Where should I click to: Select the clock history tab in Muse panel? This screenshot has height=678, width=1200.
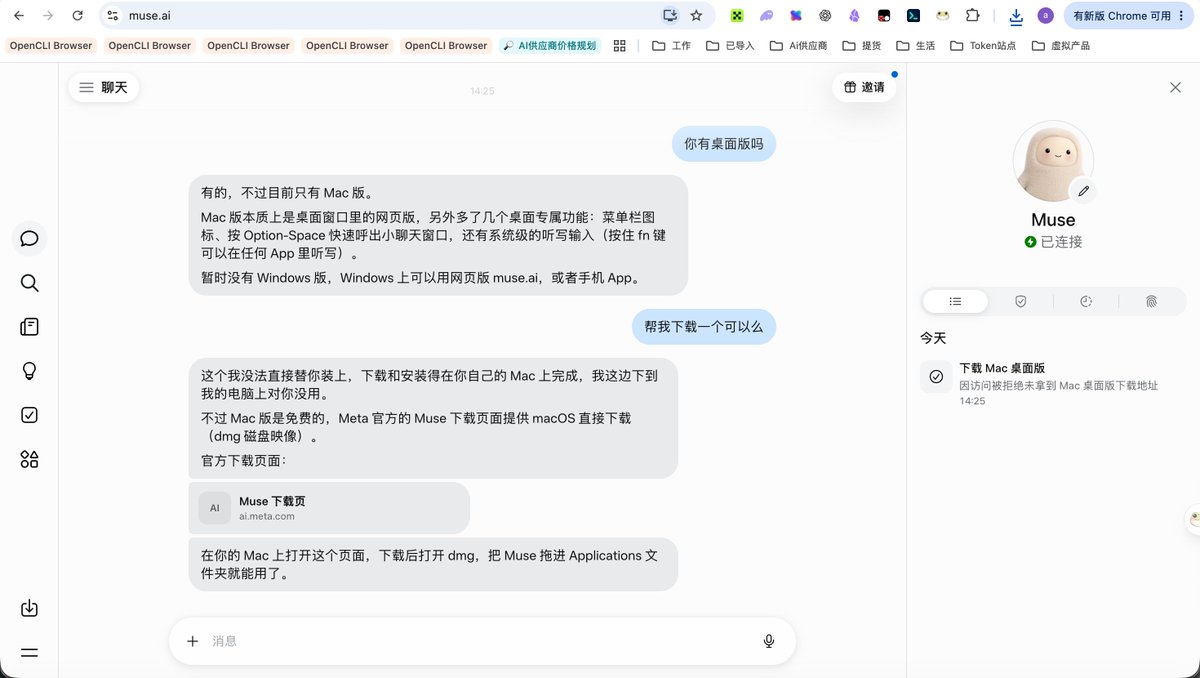(1086, 301)
